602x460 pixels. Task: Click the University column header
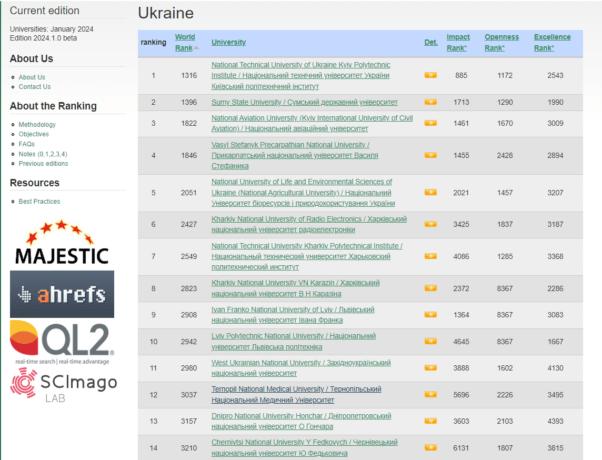(229, 42)
